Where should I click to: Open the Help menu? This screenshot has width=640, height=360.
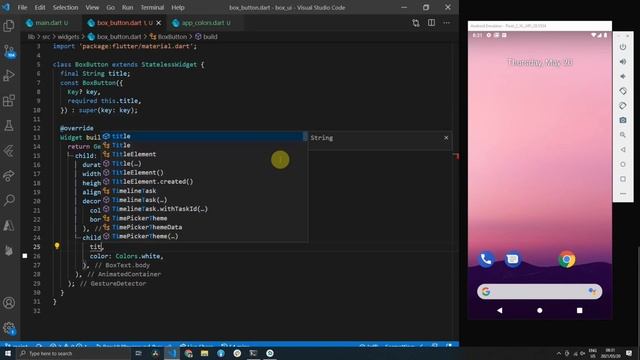178,7
